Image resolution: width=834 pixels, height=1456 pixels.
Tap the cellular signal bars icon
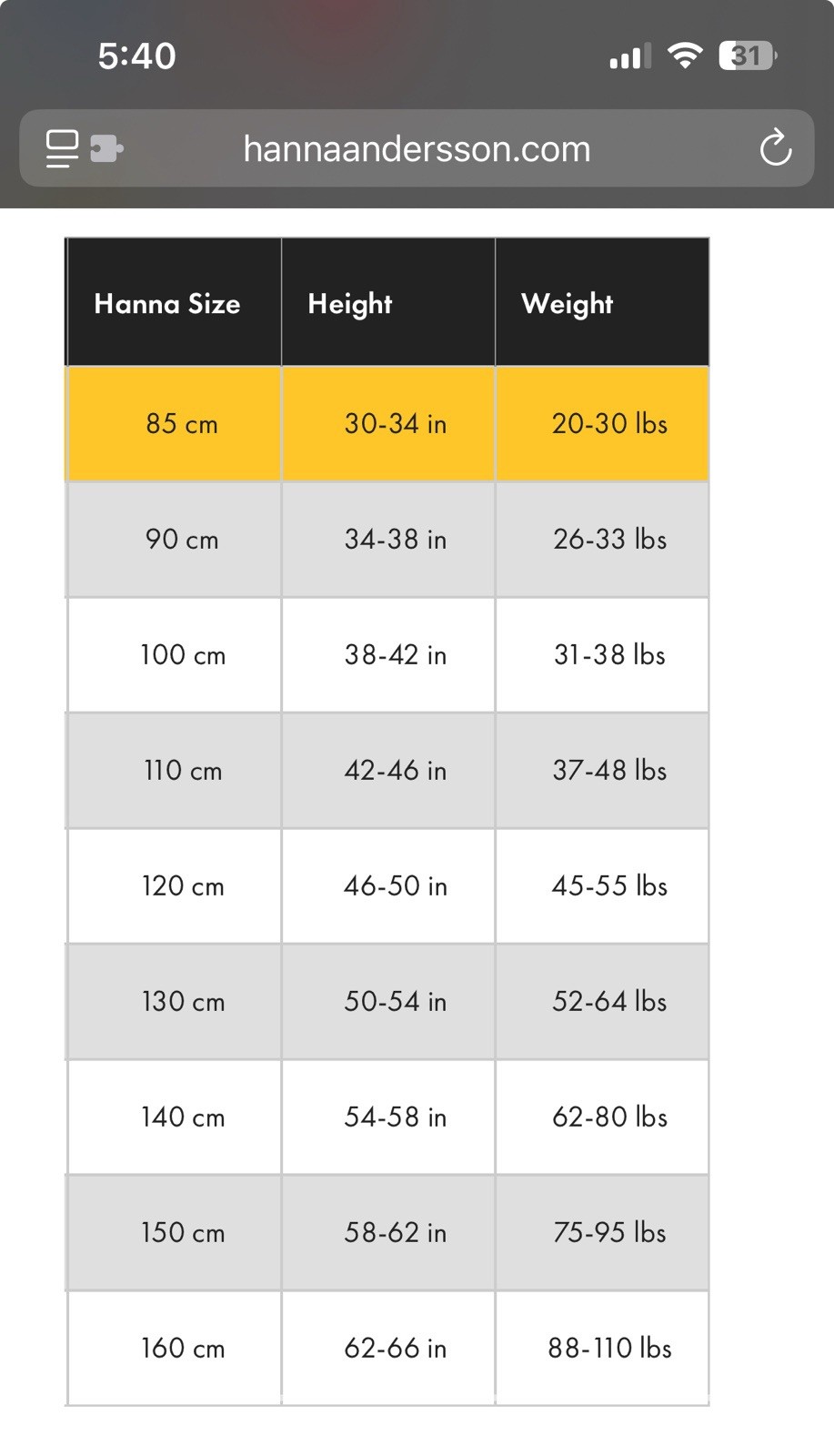click(x=630, y=56)
